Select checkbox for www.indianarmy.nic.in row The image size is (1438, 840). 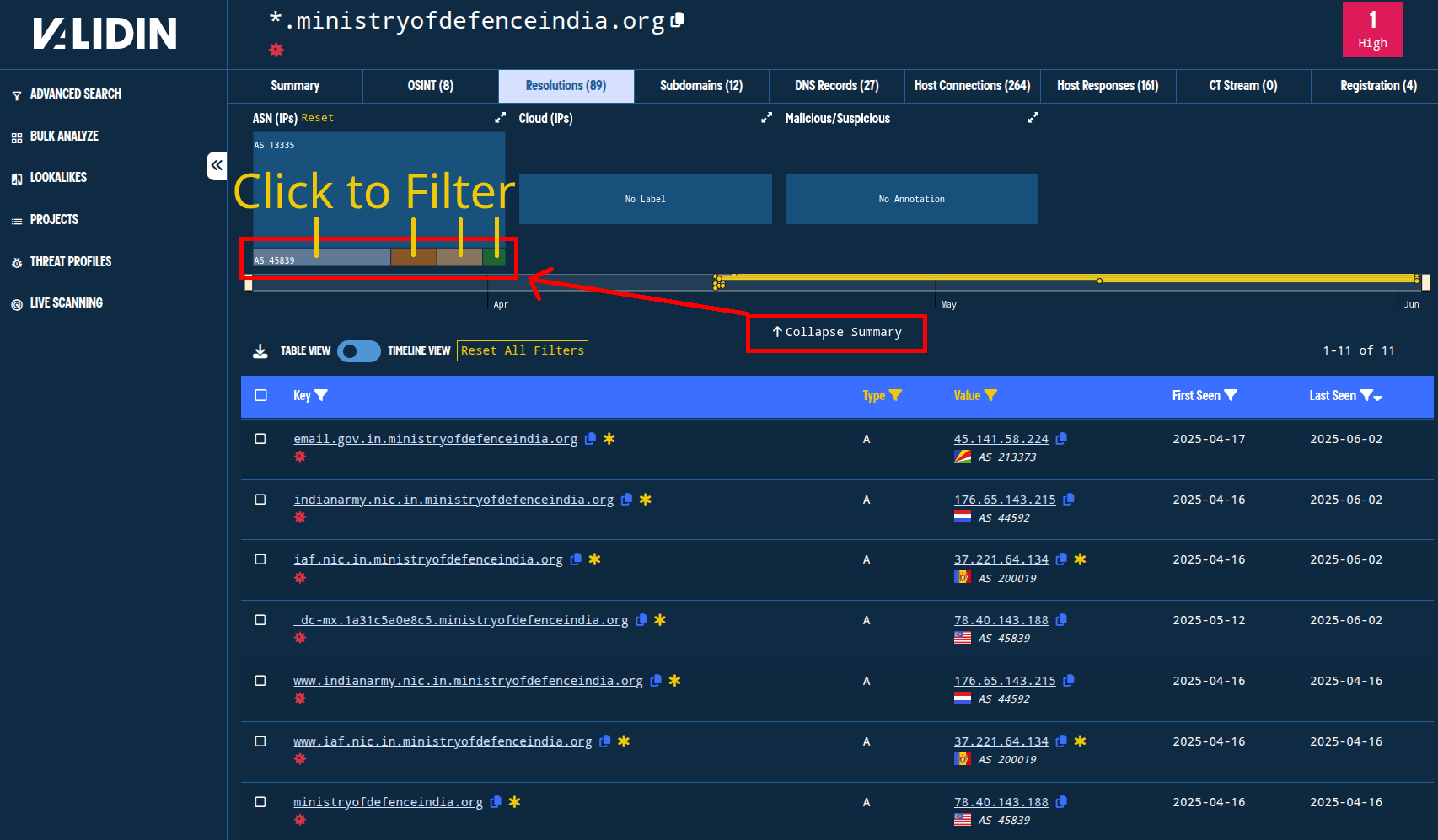pos(260,681)
